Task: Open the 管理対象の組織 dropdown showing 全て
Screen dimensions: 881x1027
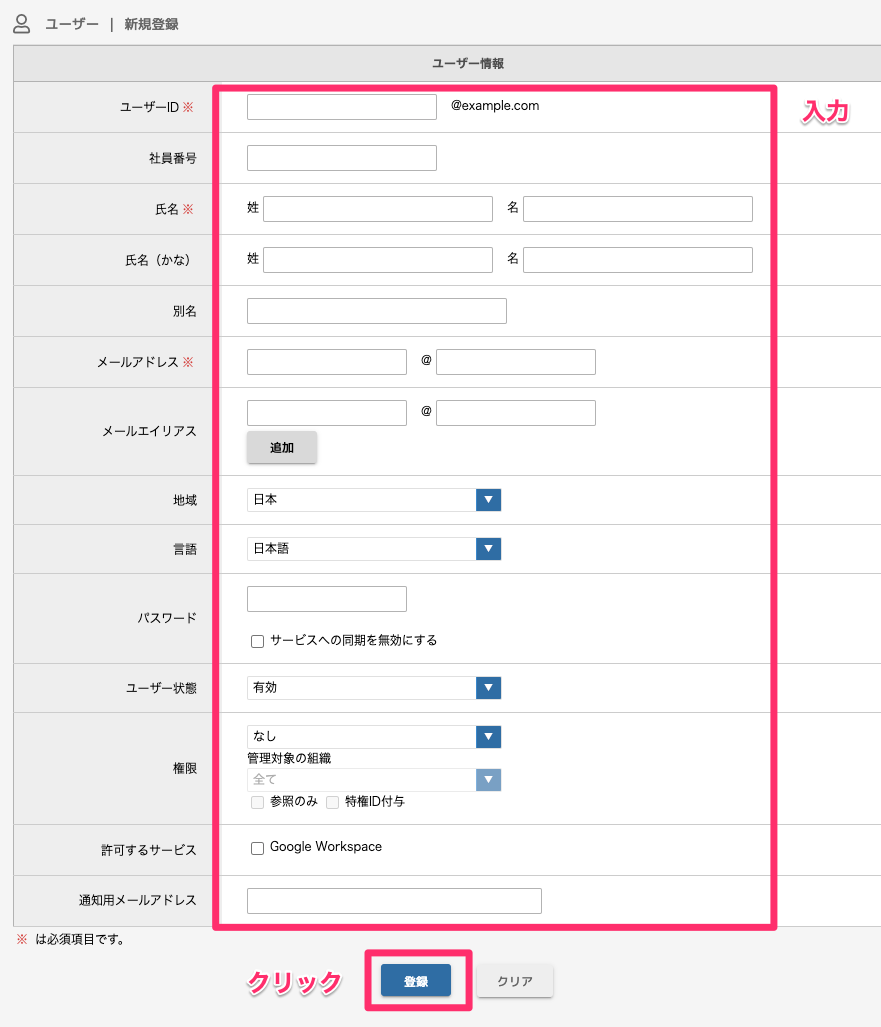Action: point(373,779)
